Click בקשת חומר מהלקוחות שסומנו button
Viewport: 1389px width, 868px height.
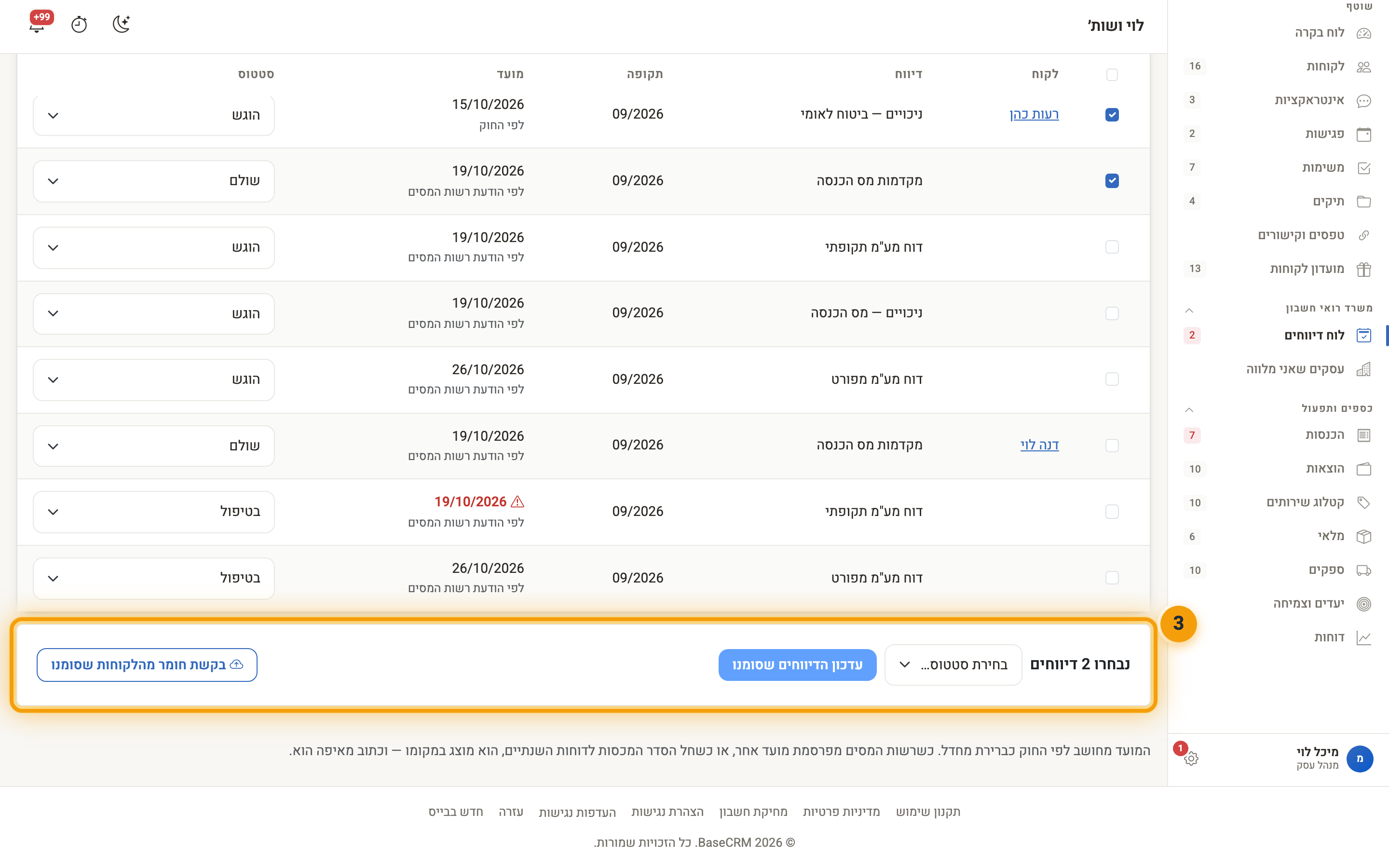[x=147, y=665]
